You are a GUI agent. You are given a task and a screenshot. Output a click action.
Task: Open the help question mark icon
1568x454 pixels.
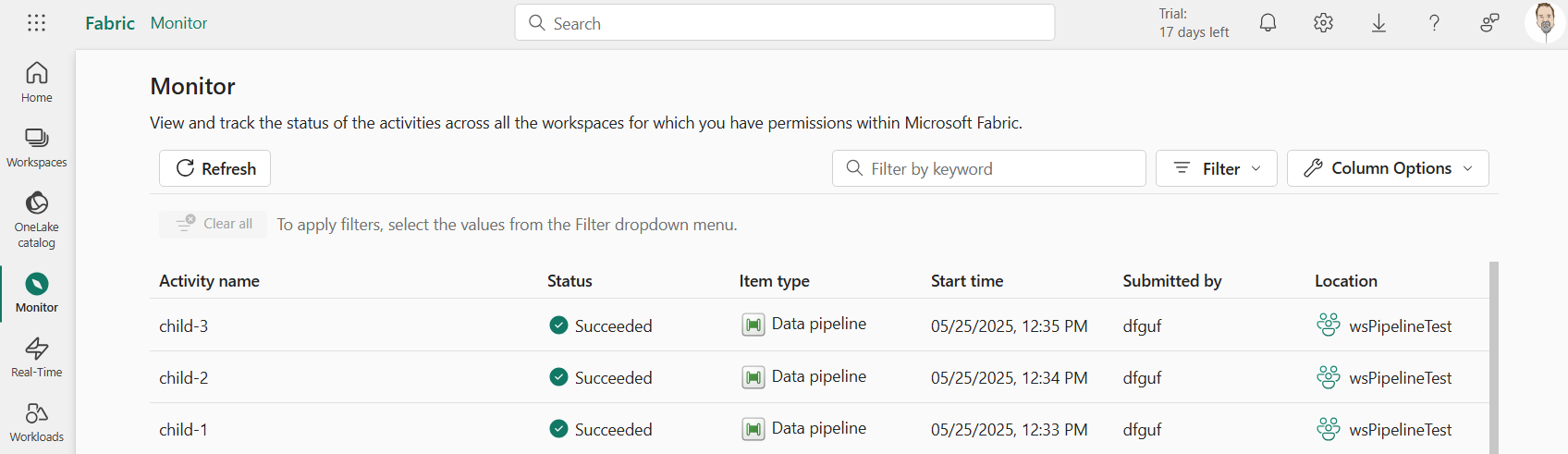pyautogui.click(x=1434, y=23)
